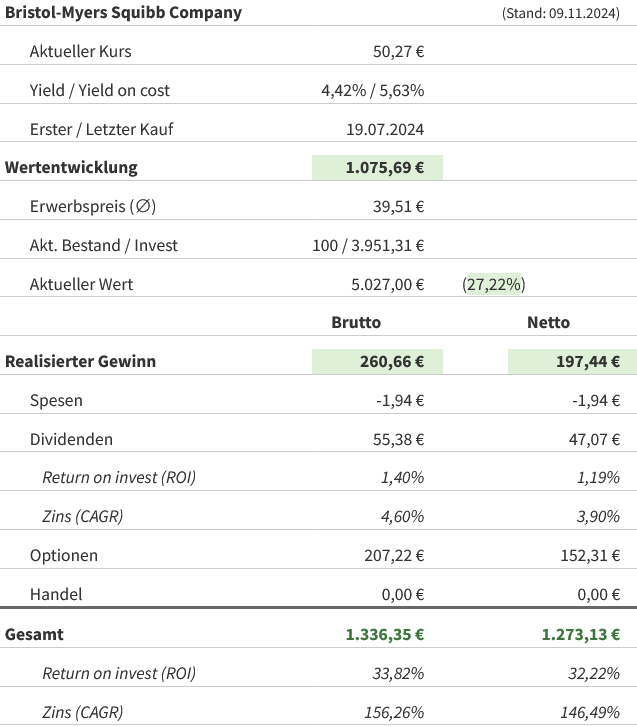The height and width of the screenshot is (727, 637).
Task: Select the Aktueller Kurs value 50,27 €
Action: click(x=398, y=51)
